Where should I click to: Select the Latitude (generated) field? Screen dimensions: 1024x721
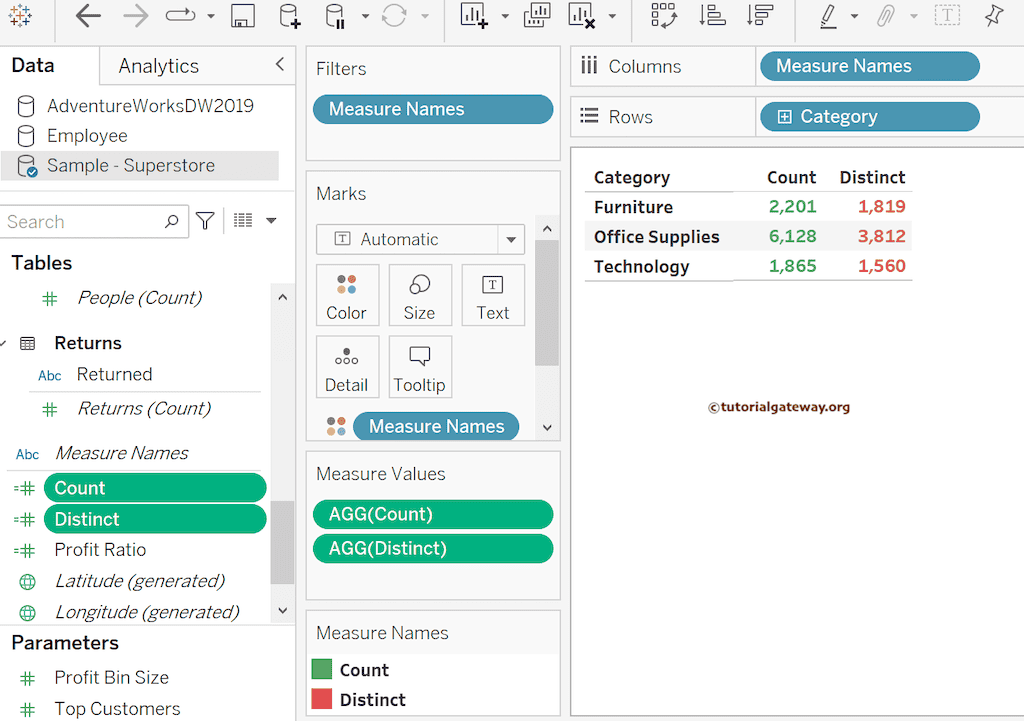click(139, 581)
